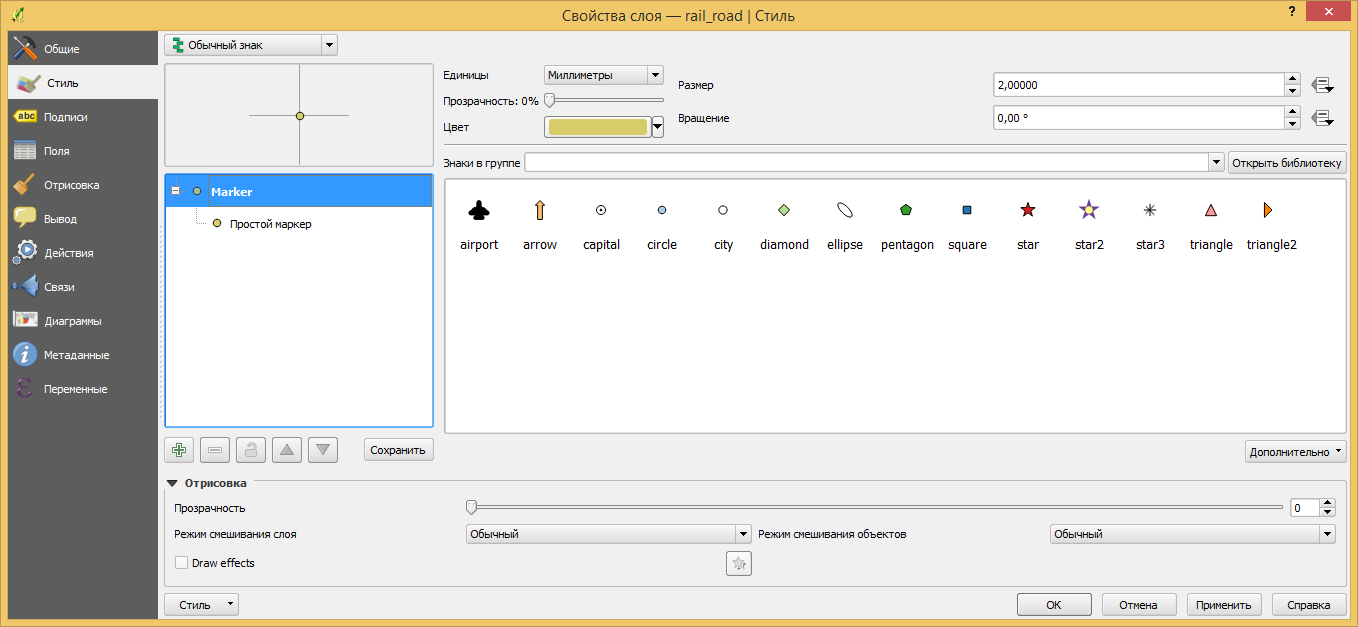Choose the red star symbol
This screenshot has height=627, width=1358.
(1028, 211)
